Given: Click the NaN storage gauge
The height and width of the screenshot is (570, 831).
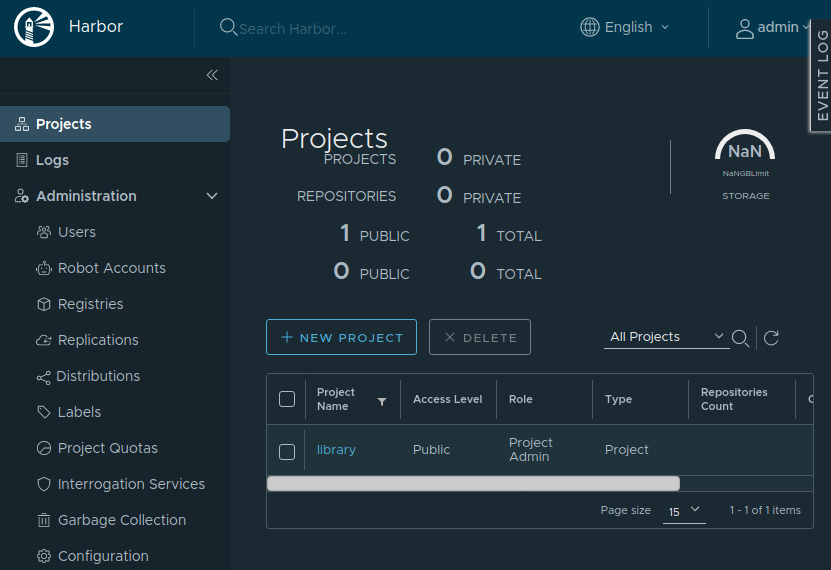Looking at the screenshot, I should click(x=745, y=145).
